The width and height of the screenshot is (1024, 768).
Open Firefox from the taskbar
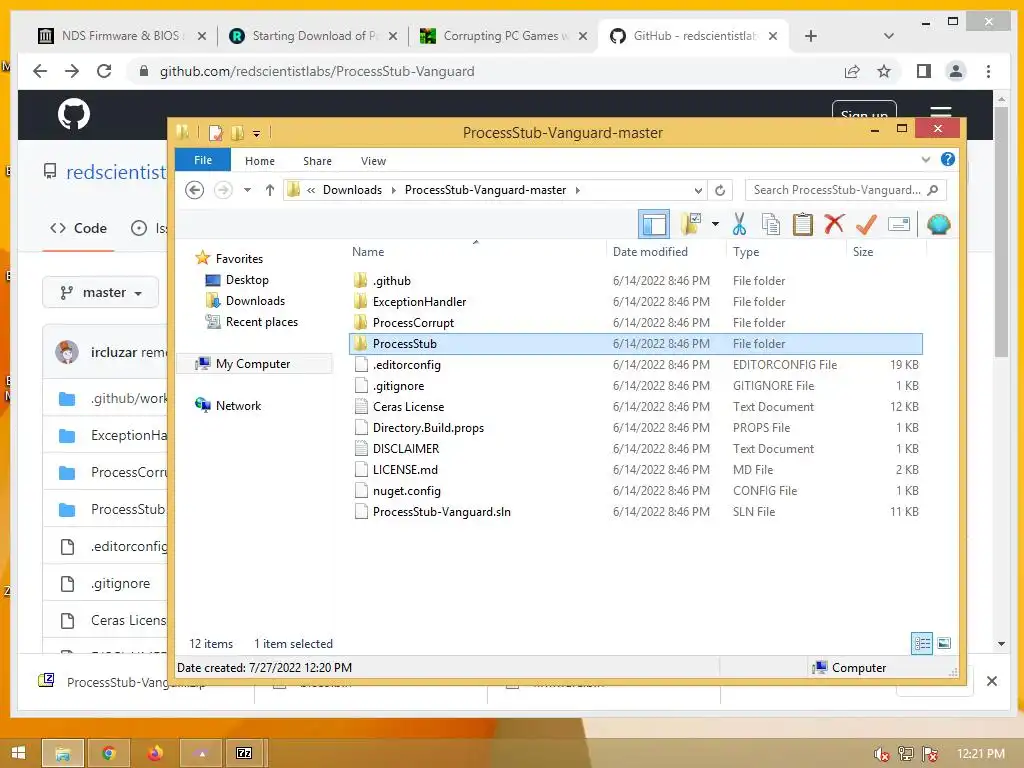pyautogui.click(x=155, y=753)
